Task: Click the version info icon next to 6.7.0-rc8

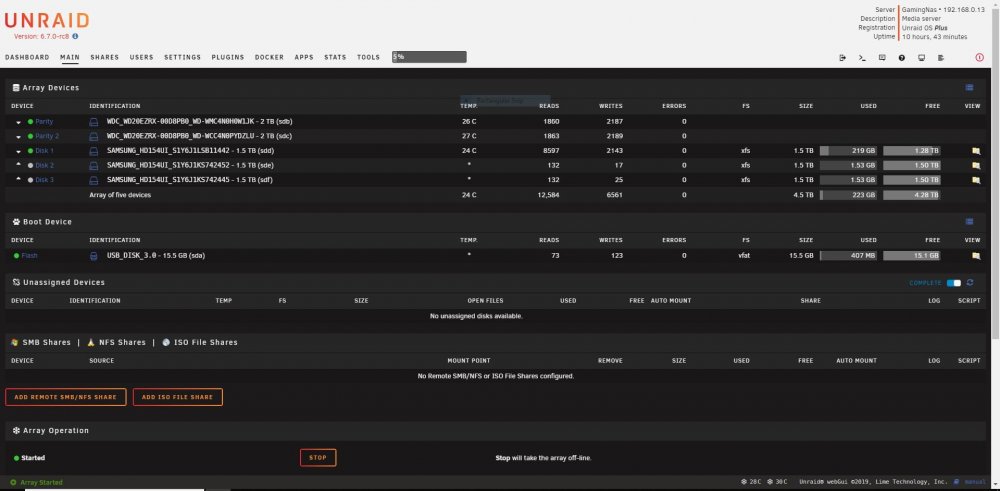Action: tap(75, 36)
